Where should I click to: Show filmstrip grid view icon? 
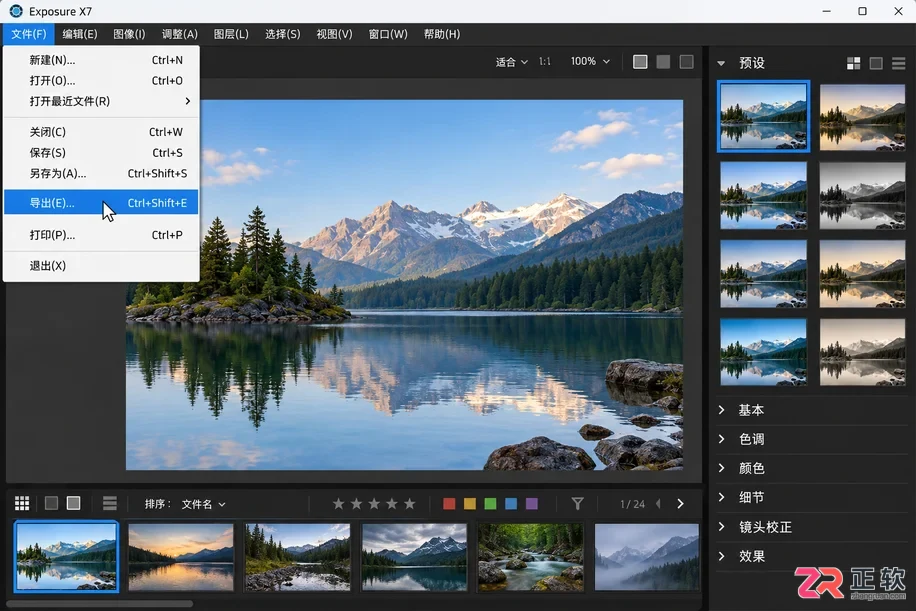[22, 503]
